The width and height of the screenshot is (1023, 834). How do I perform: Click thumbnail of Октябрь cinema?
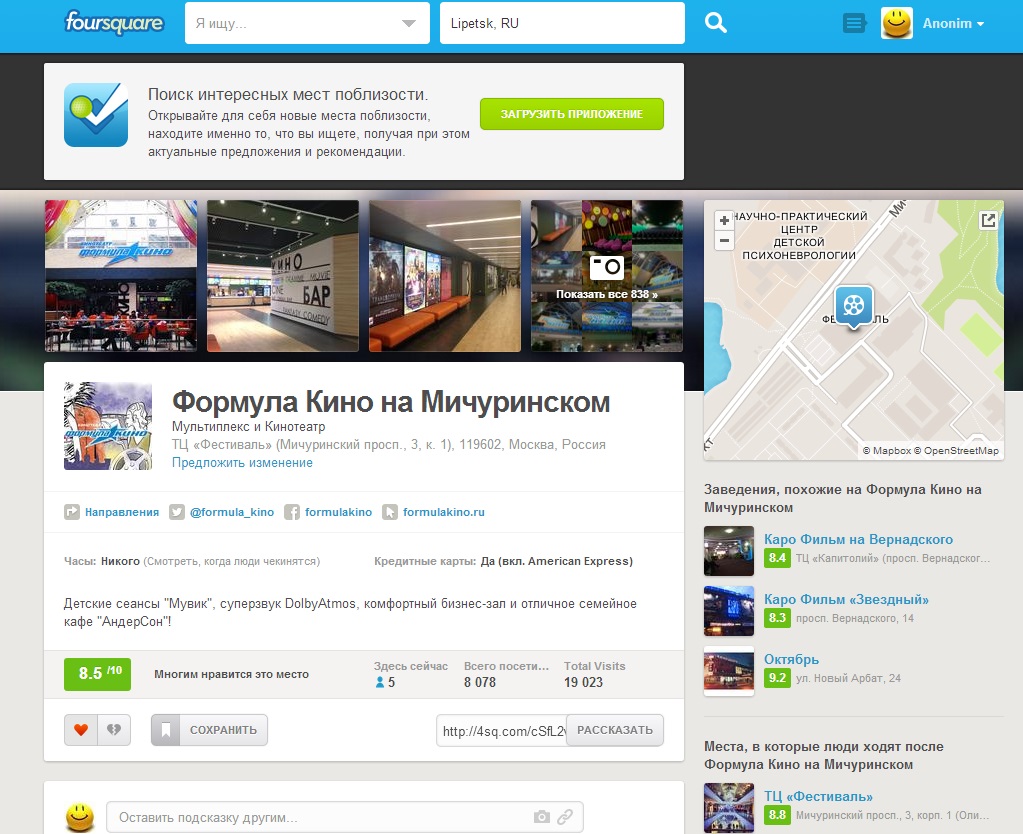[x=729, y=672]
